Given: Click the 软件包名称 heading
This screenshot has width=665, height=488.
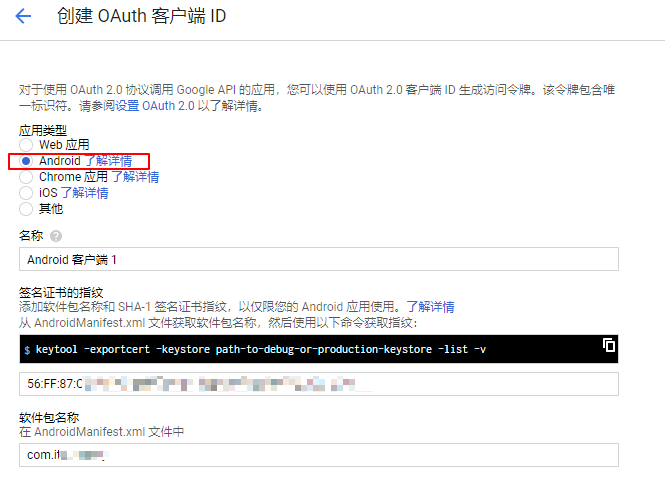Looking at the screenshot, I should 49,418.
